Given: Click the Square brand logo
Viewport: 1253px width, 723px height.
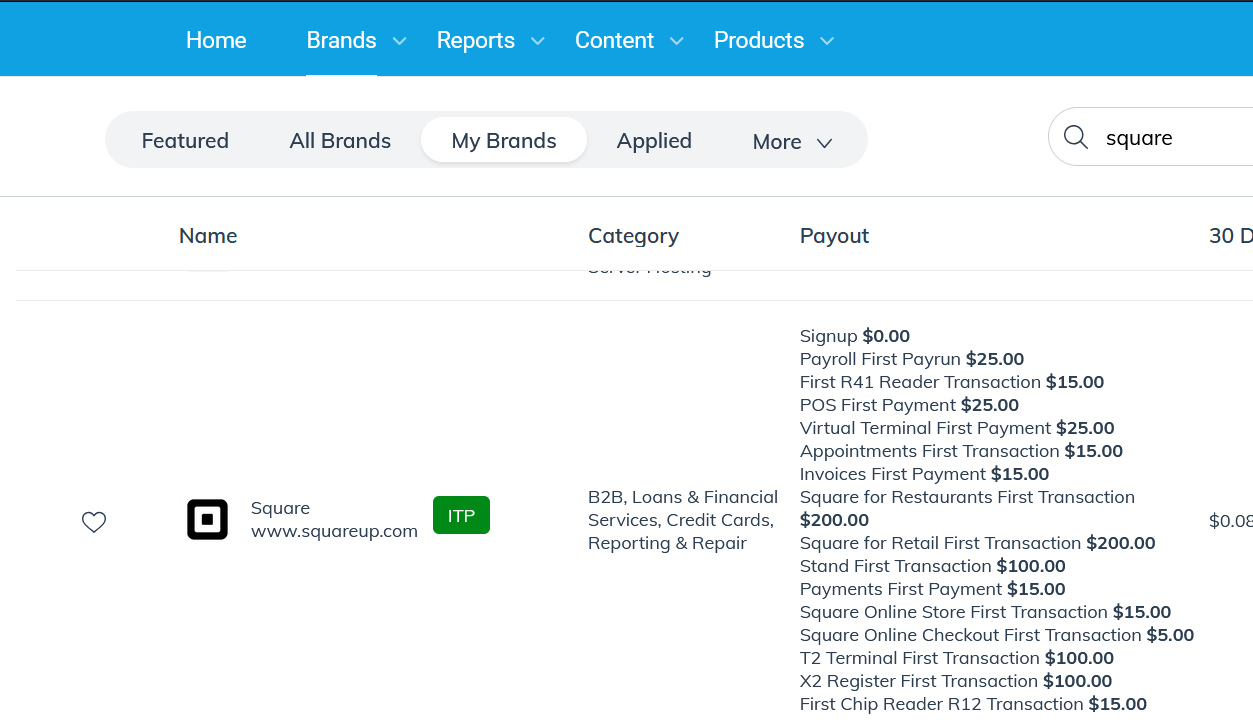Looking at the screenshot, I should [x=207, y=520].
